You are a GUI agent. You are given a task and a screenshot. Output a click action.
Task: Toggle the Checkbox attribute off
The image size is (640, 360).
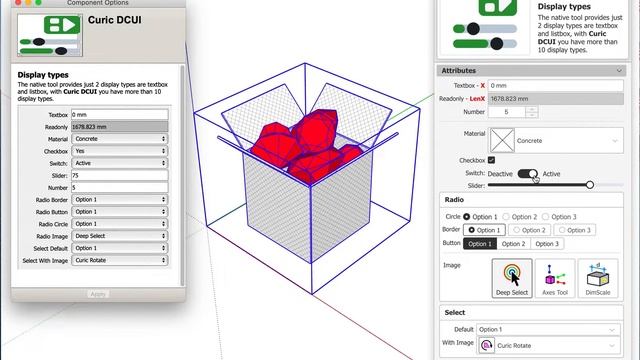(491, 160)
